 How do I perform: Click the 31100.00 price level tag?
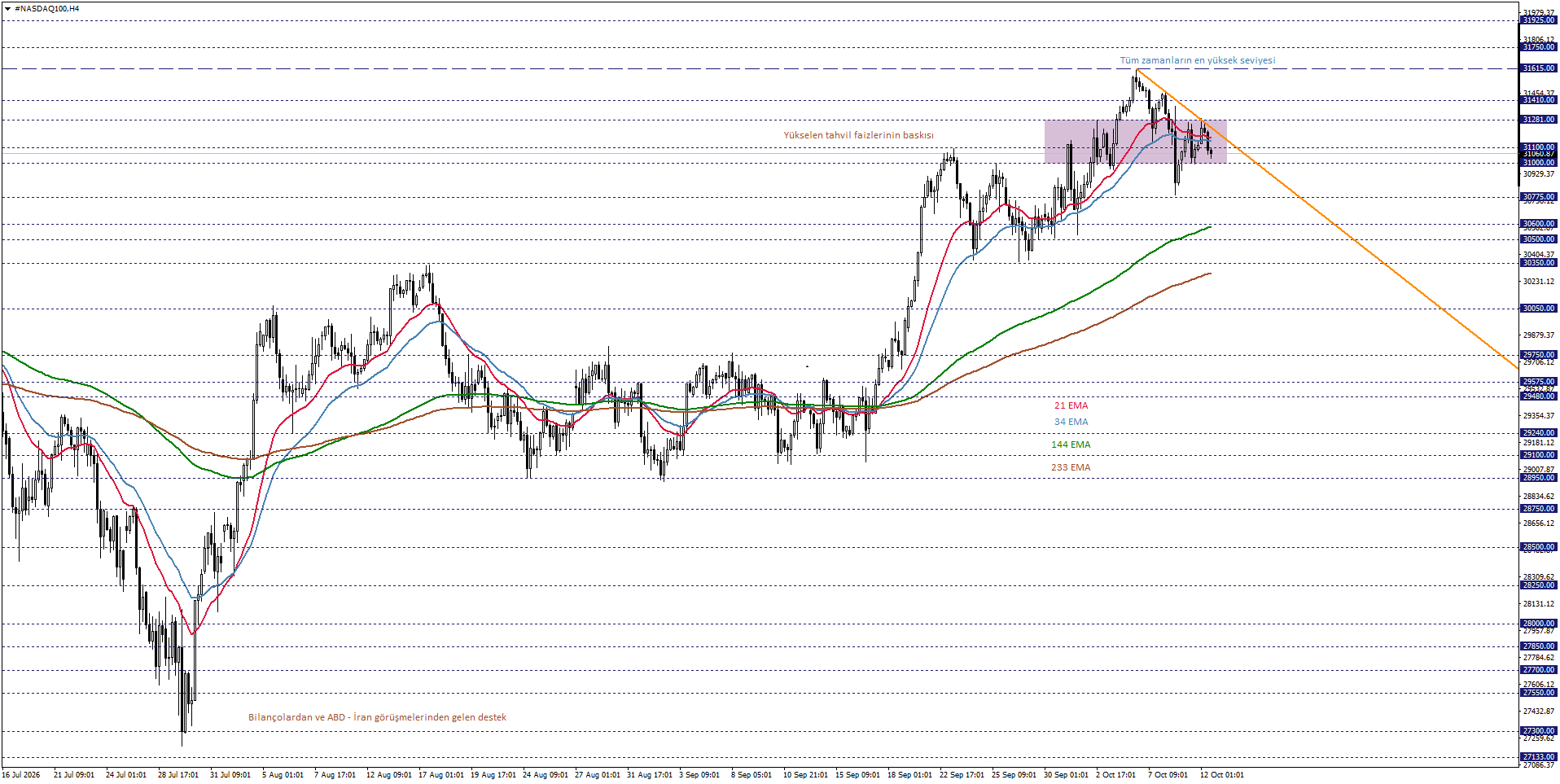point(1538,147)
